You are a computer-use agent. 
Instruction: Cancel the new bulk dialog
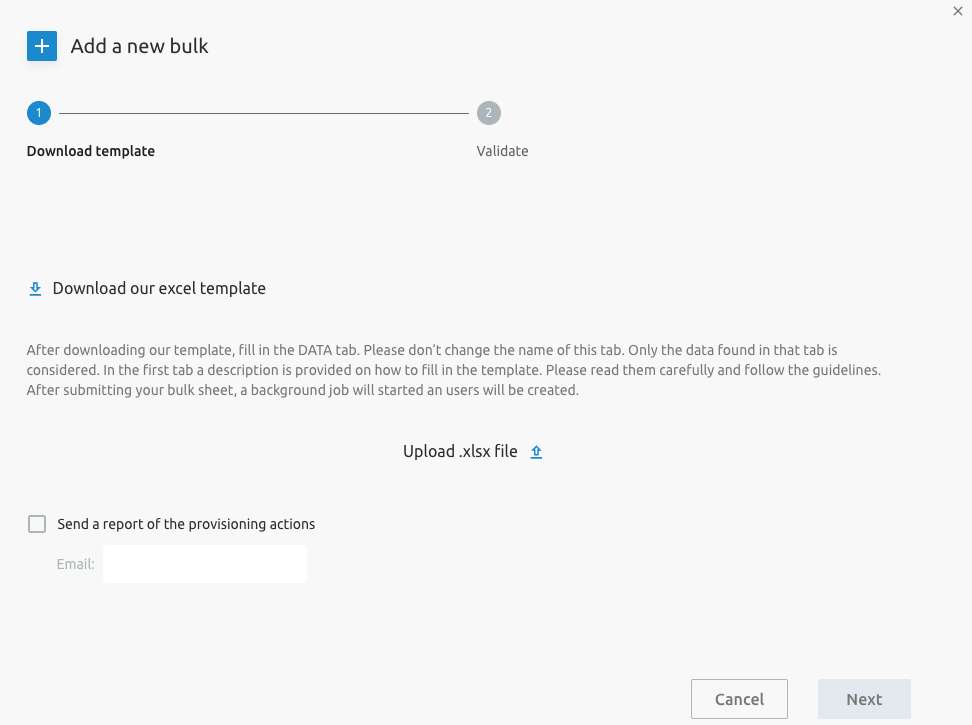point(740,699)
